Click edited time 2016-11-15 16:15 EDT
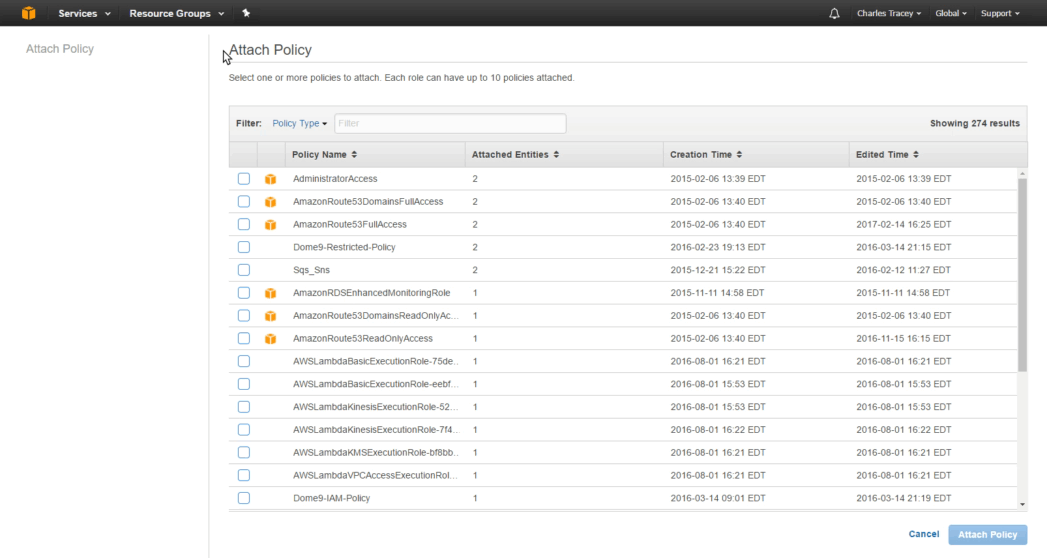1047x558 pixels. (903, 338)
